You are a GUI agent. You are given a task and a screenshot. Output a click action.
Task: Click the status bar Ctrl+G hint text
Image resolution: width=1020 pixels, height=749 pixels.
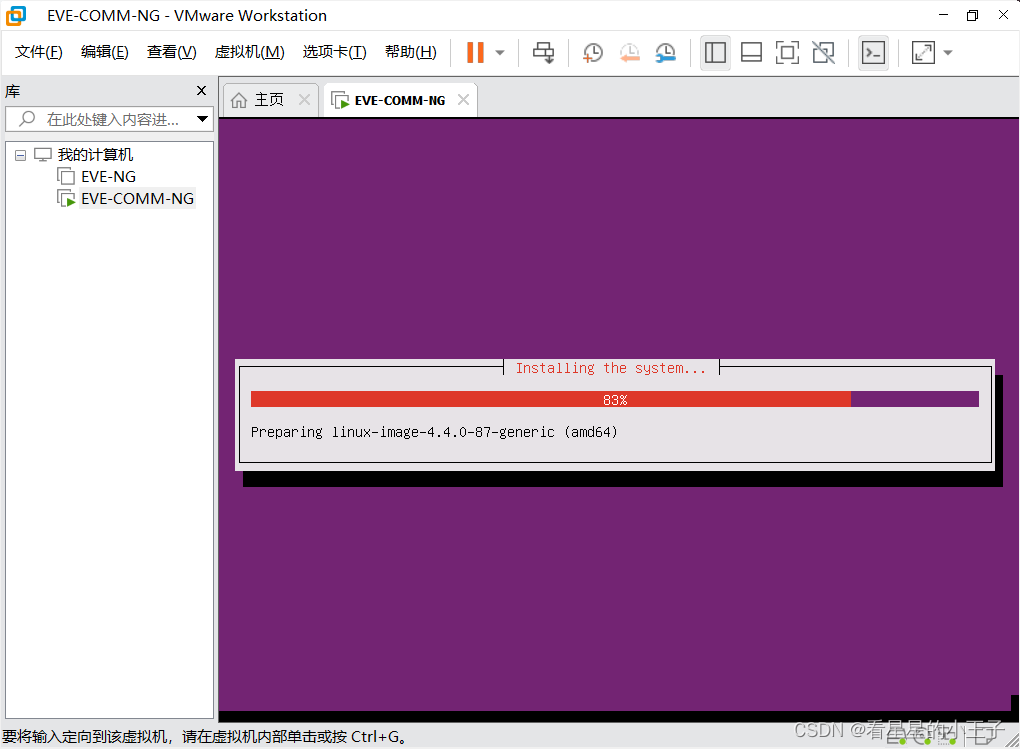tap(205, 737)
